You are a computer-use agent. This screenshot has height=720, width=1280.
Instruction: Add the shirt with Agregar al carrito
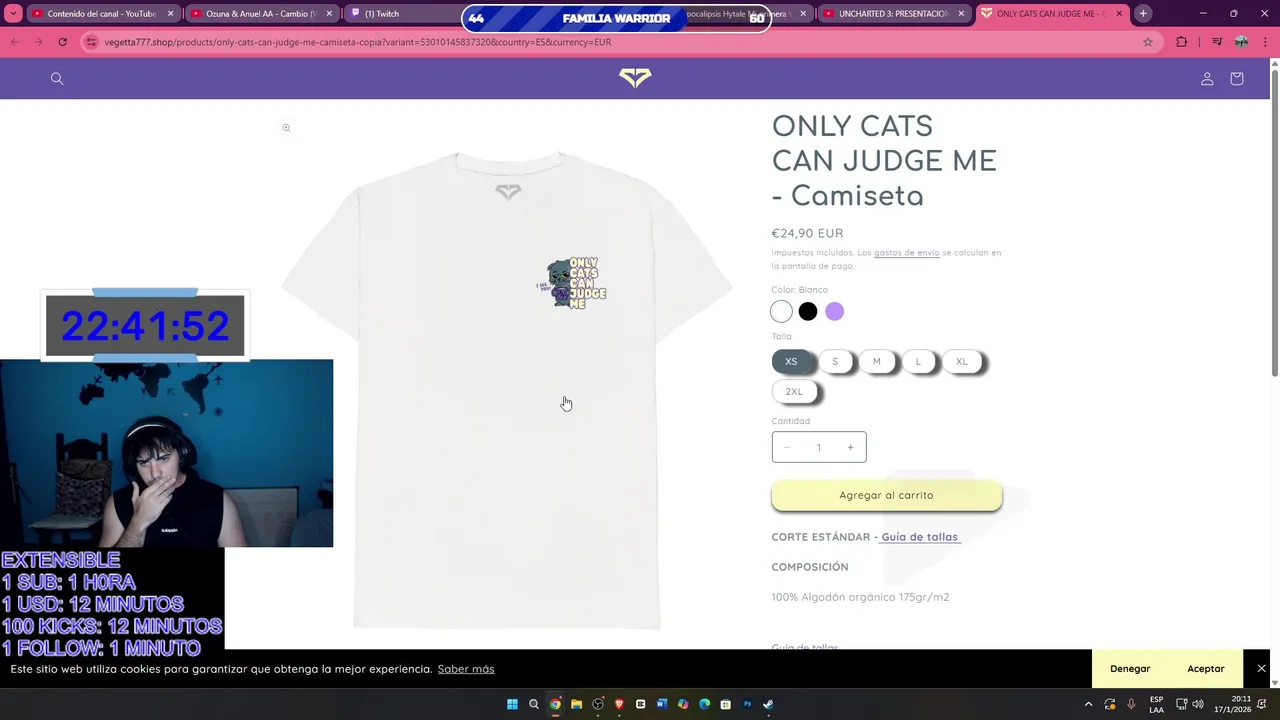886,495
